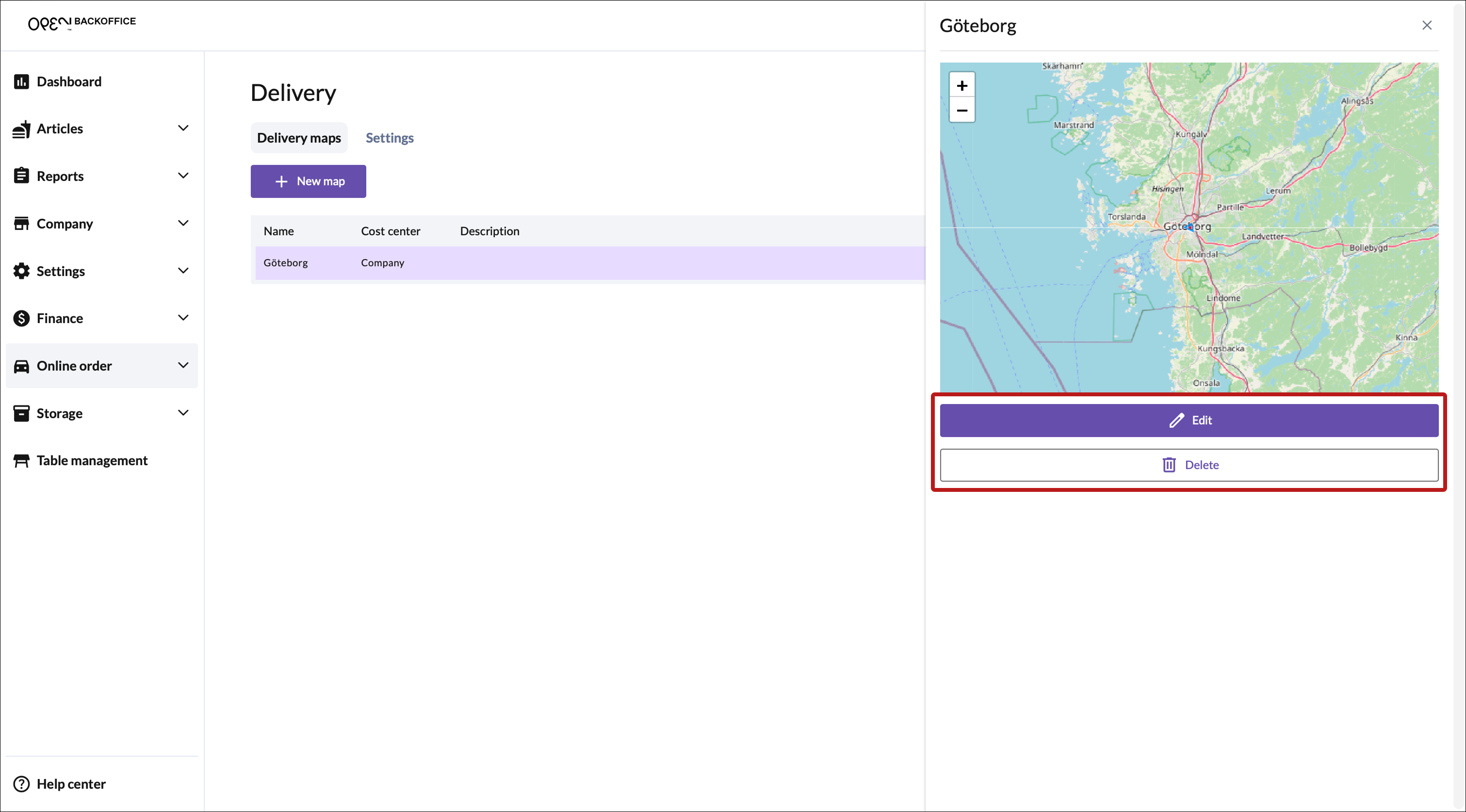Click the Help center question icon

[x=22, y=783]
